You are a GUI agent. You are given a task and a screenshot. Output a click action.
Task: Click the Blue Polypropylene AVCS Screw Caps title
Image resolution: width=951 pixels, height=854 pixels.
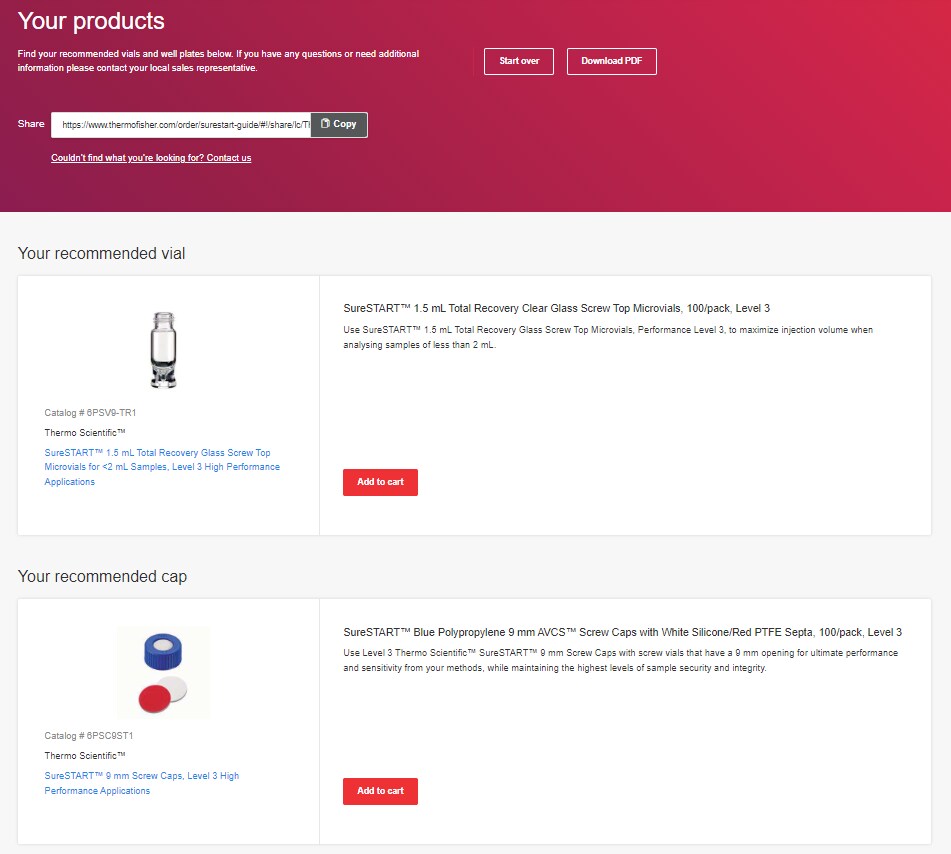coord(622,632)
